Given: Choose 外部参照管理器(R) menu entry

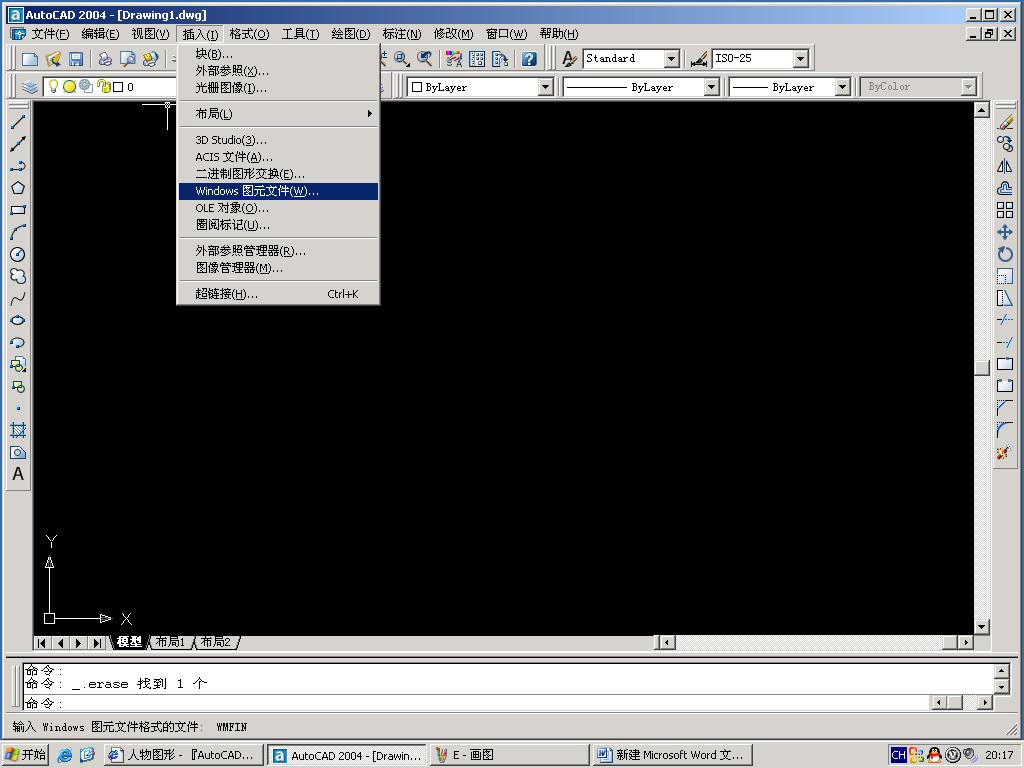Looking at the screenshot, I should tap(278, 251).
